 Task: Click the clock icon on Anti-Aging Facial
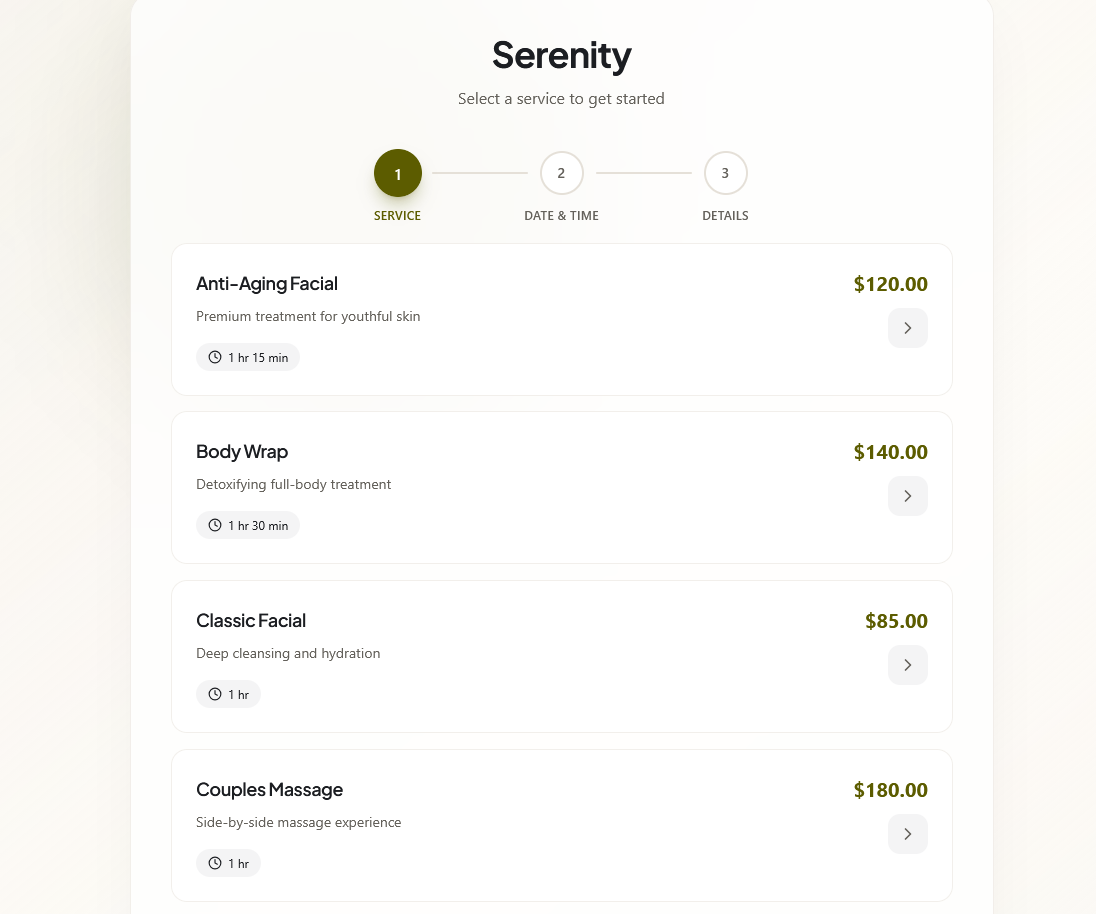coord(215,357)
